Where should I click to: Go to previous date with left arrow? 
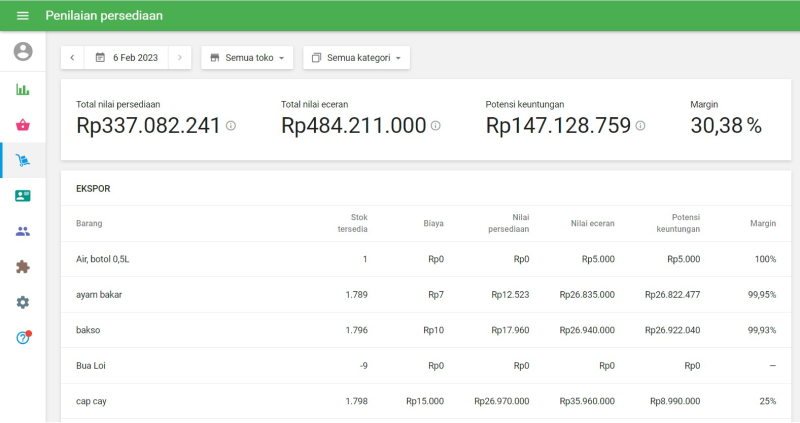72,58
